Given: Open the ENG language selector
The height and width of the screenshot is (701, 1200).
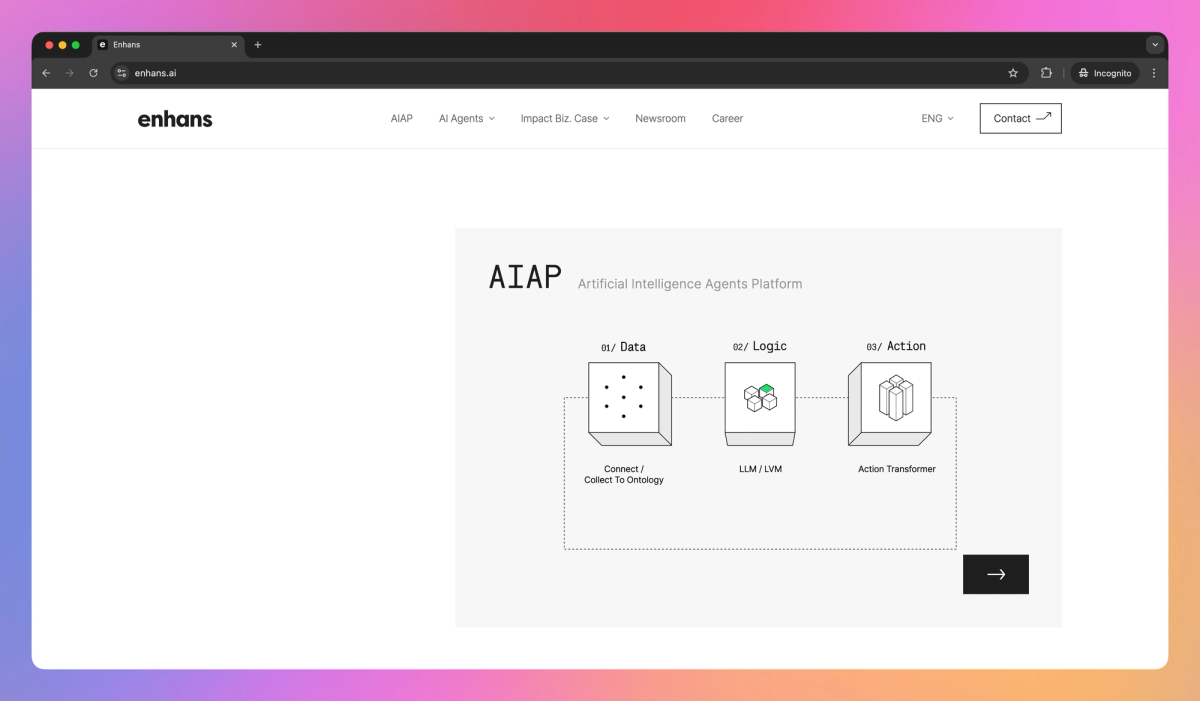Looking at the screenshot, I should pyautogui.click(x=938, y=118).
